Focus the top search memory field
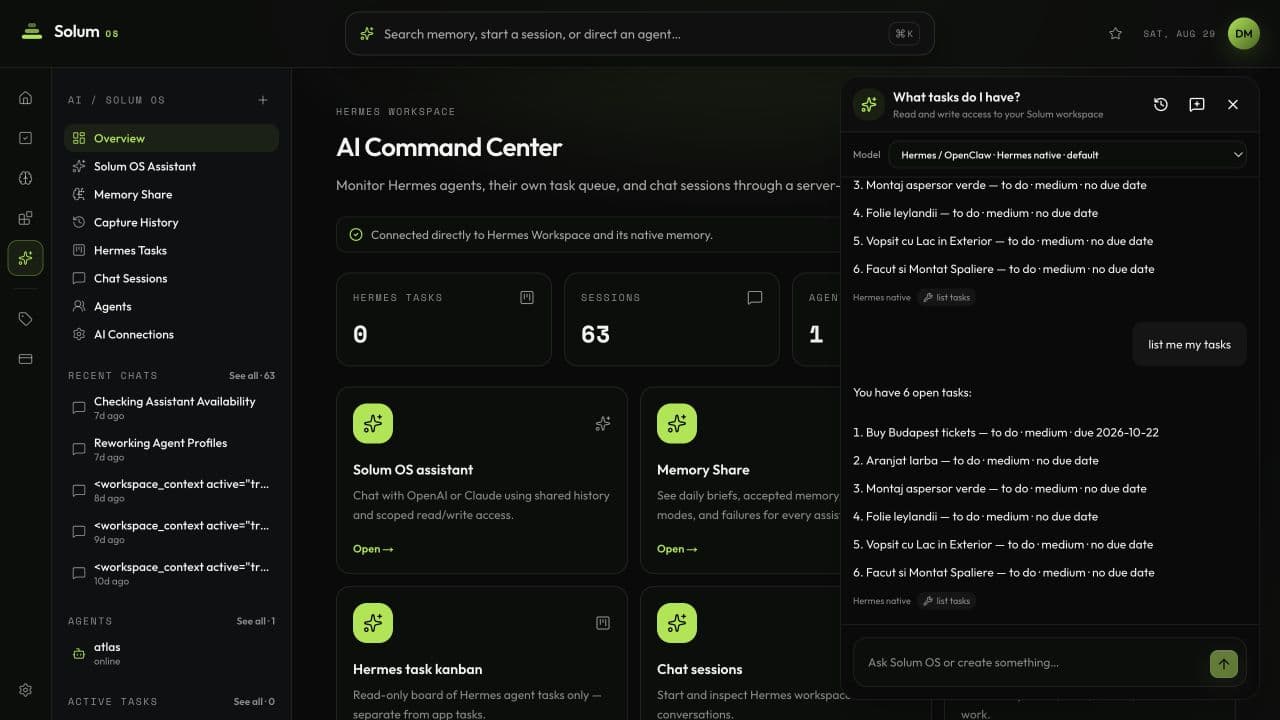This screenshot has width=1280, height=720. (640, 34)
